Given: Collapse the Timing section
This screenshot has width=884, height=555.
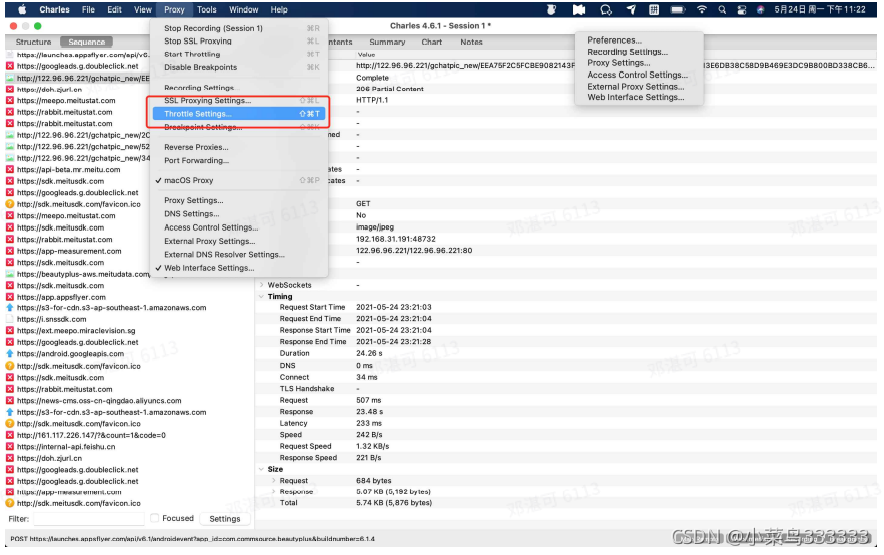Looking at the screenshot, I should (262, 296).
